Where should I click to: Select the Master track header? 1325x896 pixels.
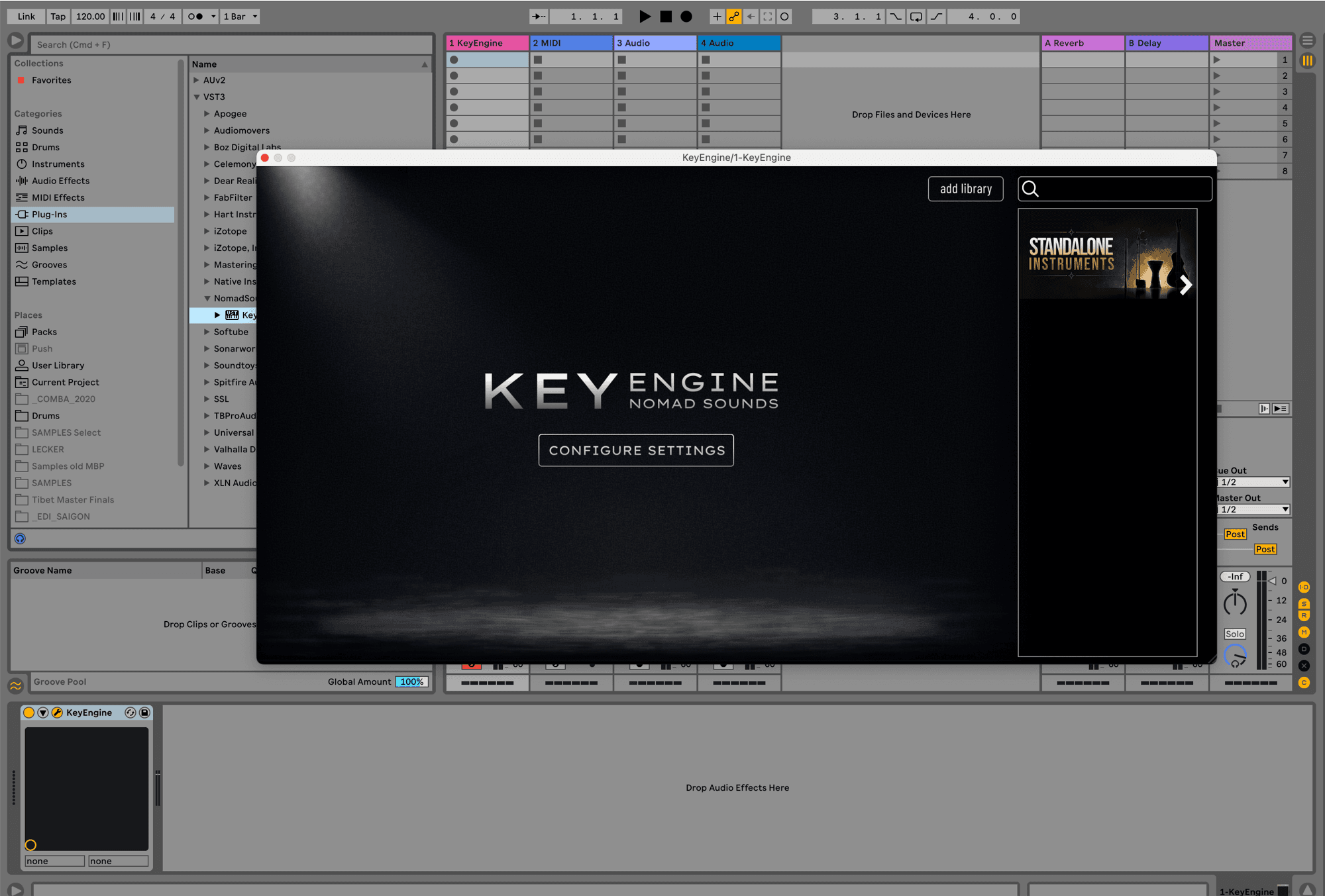click(1251, 43)
